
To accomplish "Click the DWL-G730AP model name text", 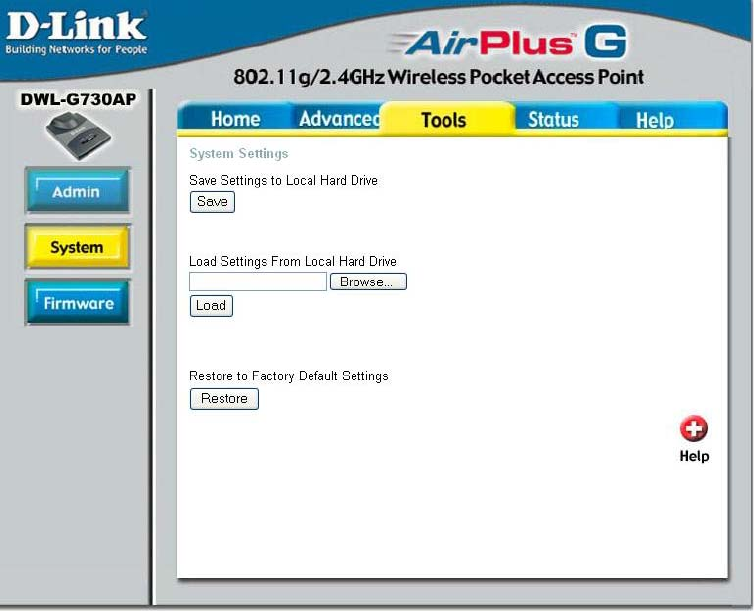I will tap(78, 99).
